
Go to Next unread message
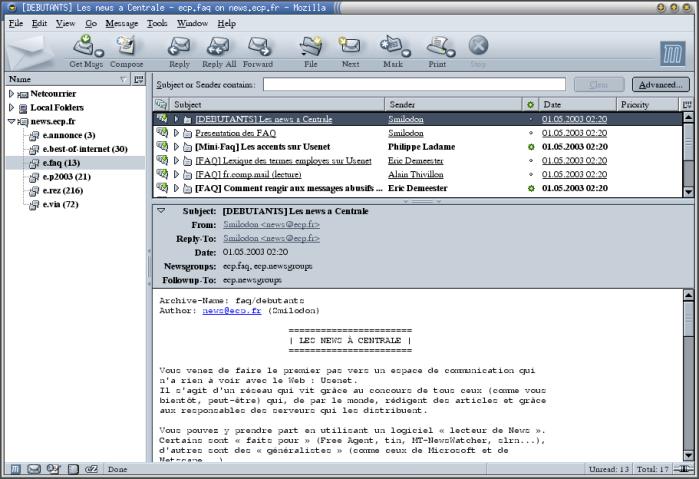[x=350, y=48]
